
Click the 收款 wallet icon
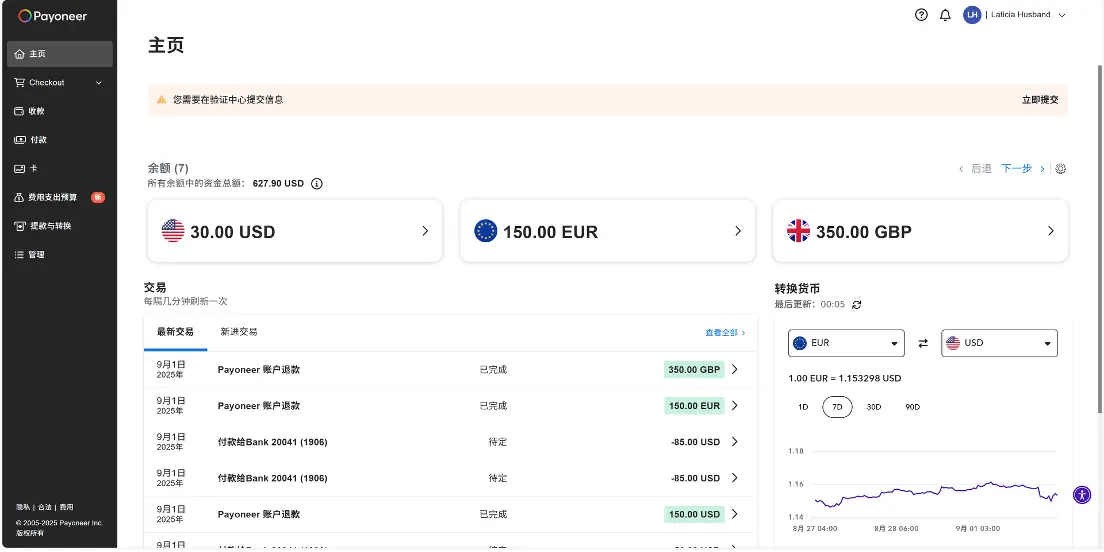20,111
